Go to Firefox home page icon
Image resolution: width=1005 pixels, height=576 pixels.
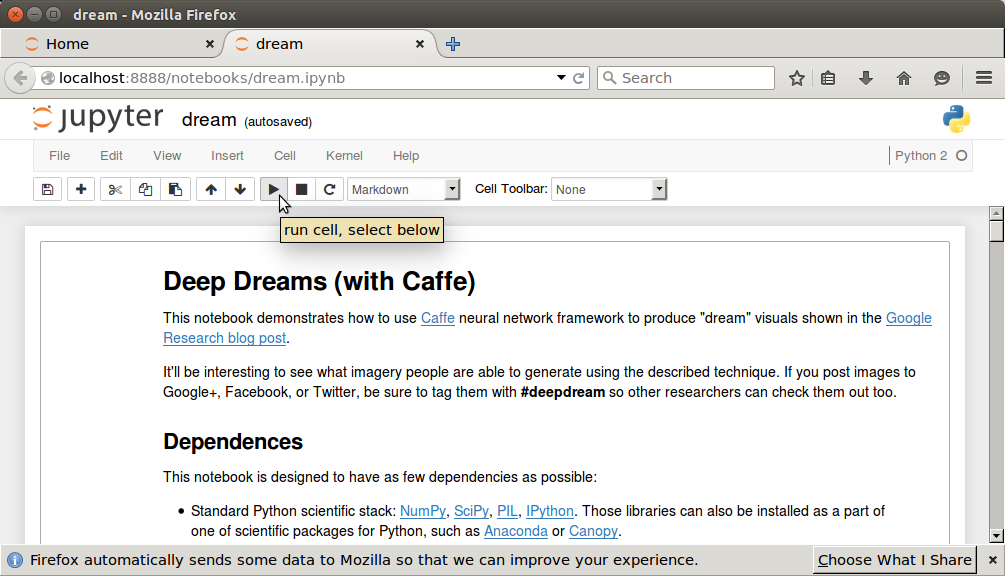click(904, 78)
